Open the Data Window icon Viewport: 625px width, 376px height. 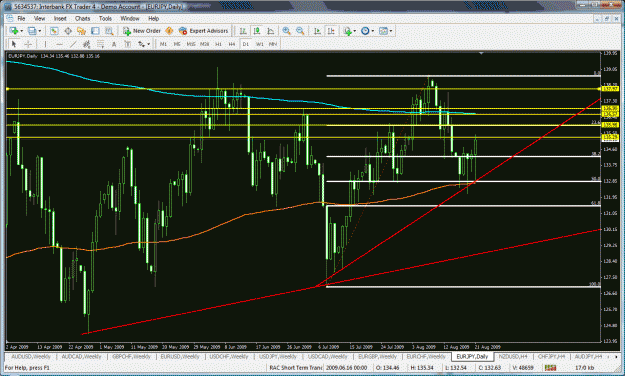coord(68,31)
